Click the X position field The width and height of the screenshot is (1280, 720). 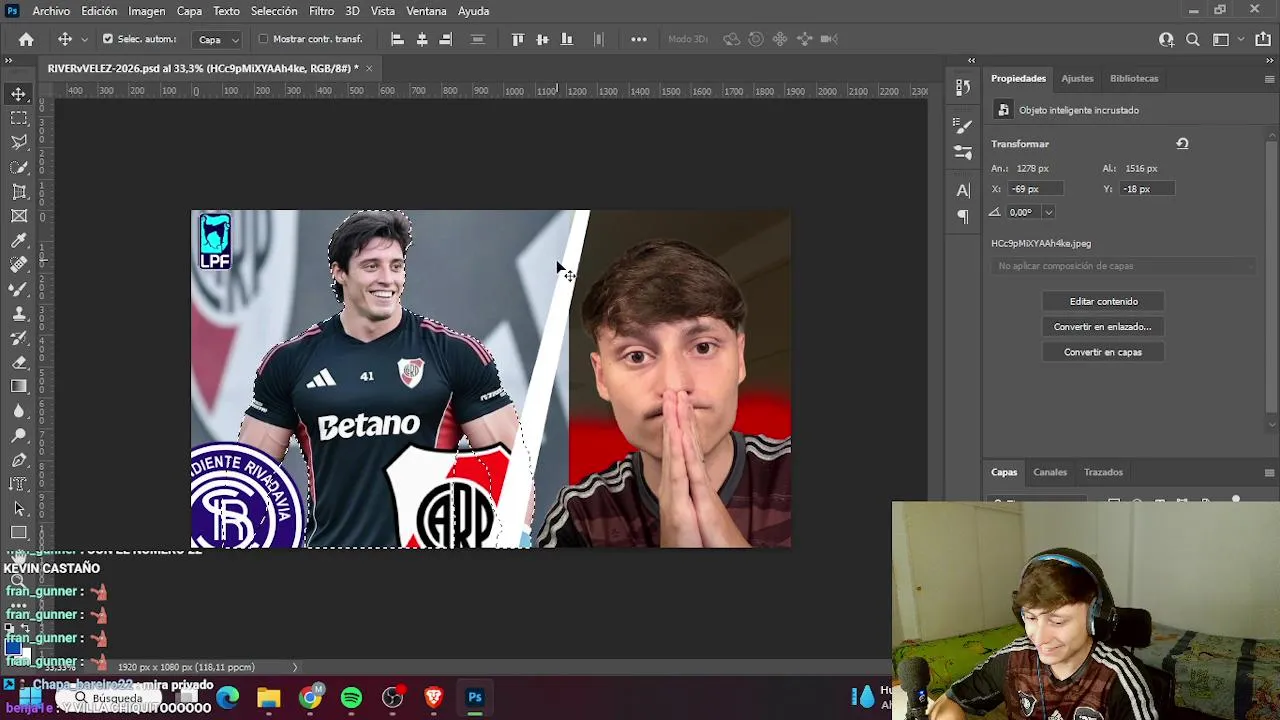point(1034,189)
